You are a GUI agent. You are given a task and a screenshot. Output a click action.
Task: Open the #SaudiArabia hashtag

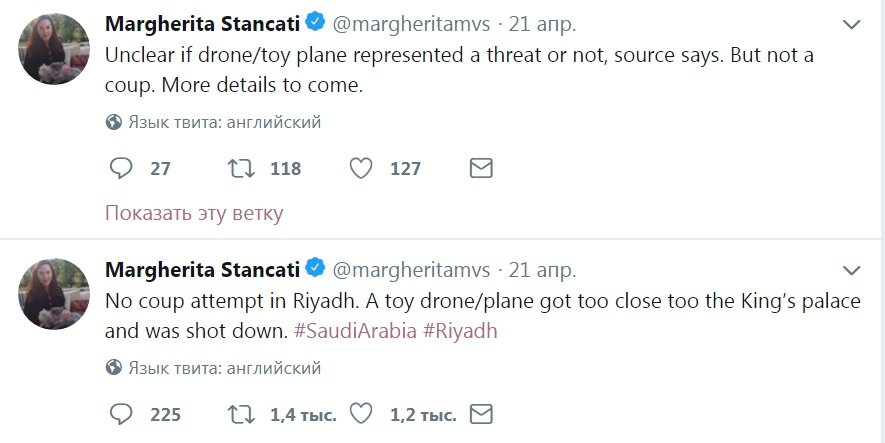(x=355, y=331)
